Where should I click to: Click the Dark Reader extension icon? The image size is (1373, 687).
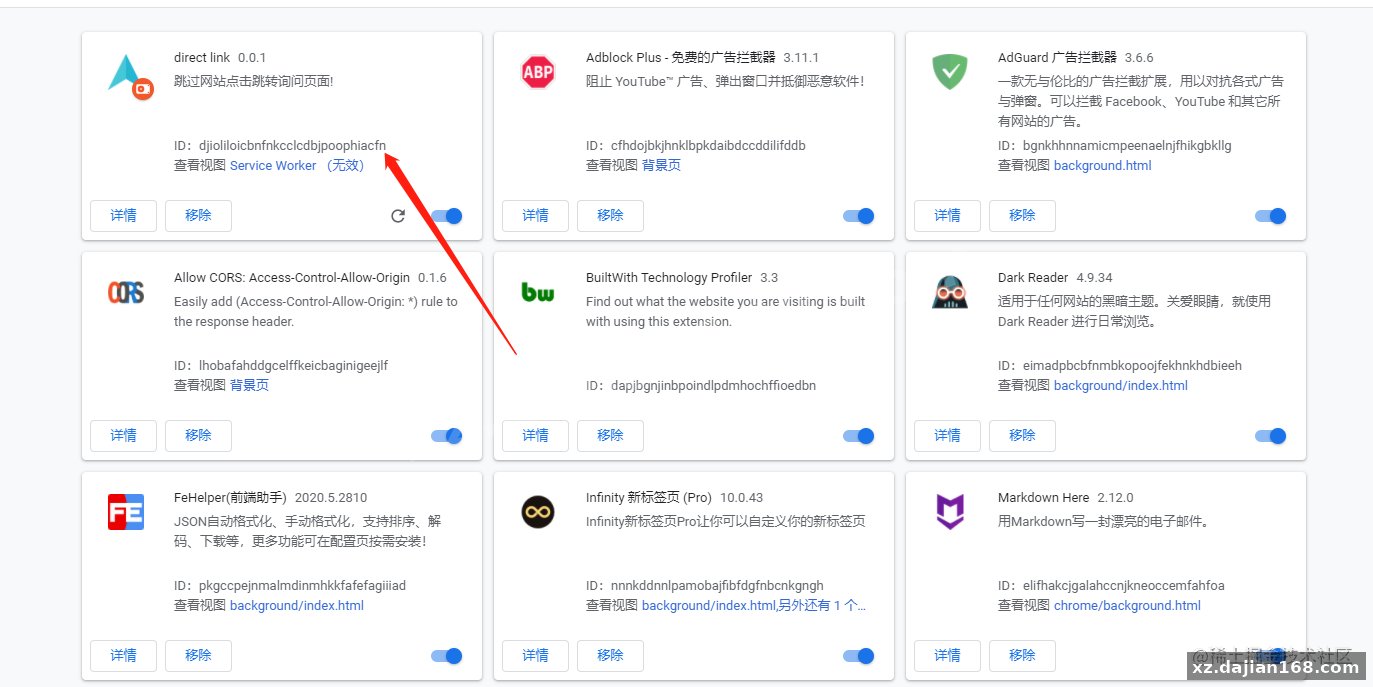pyautogui.click(x=950, y=292)
